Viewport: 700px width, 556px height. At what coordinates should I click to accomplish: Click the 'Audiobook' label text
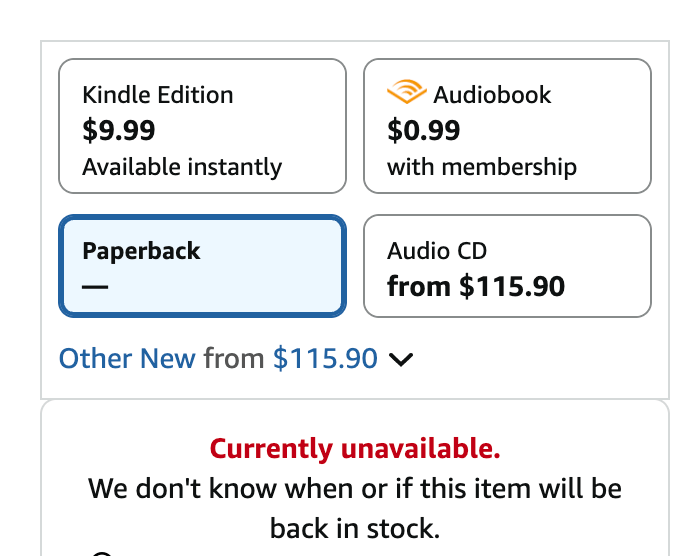(492, 95)
